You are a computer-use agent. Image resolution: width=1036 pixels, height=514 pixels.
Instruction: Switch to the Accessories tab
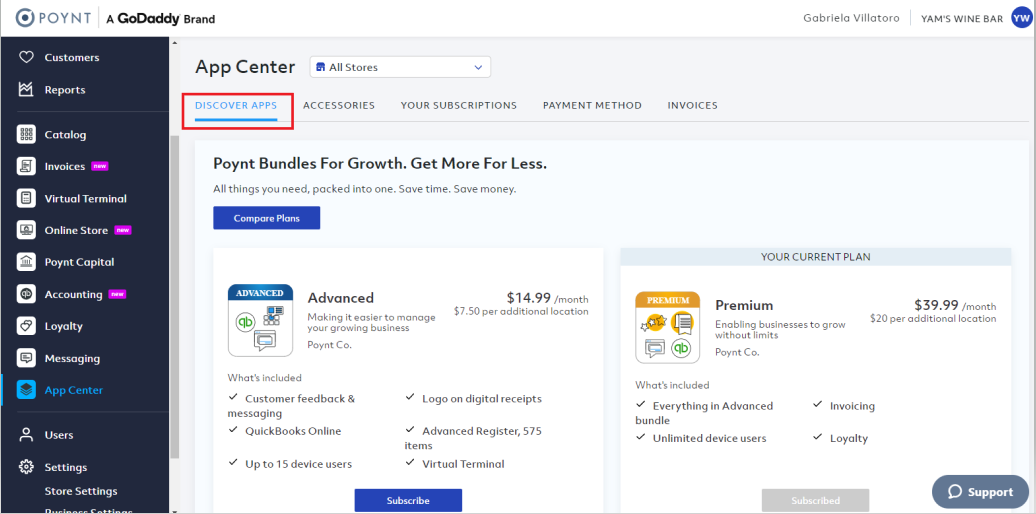coord(339,105)
